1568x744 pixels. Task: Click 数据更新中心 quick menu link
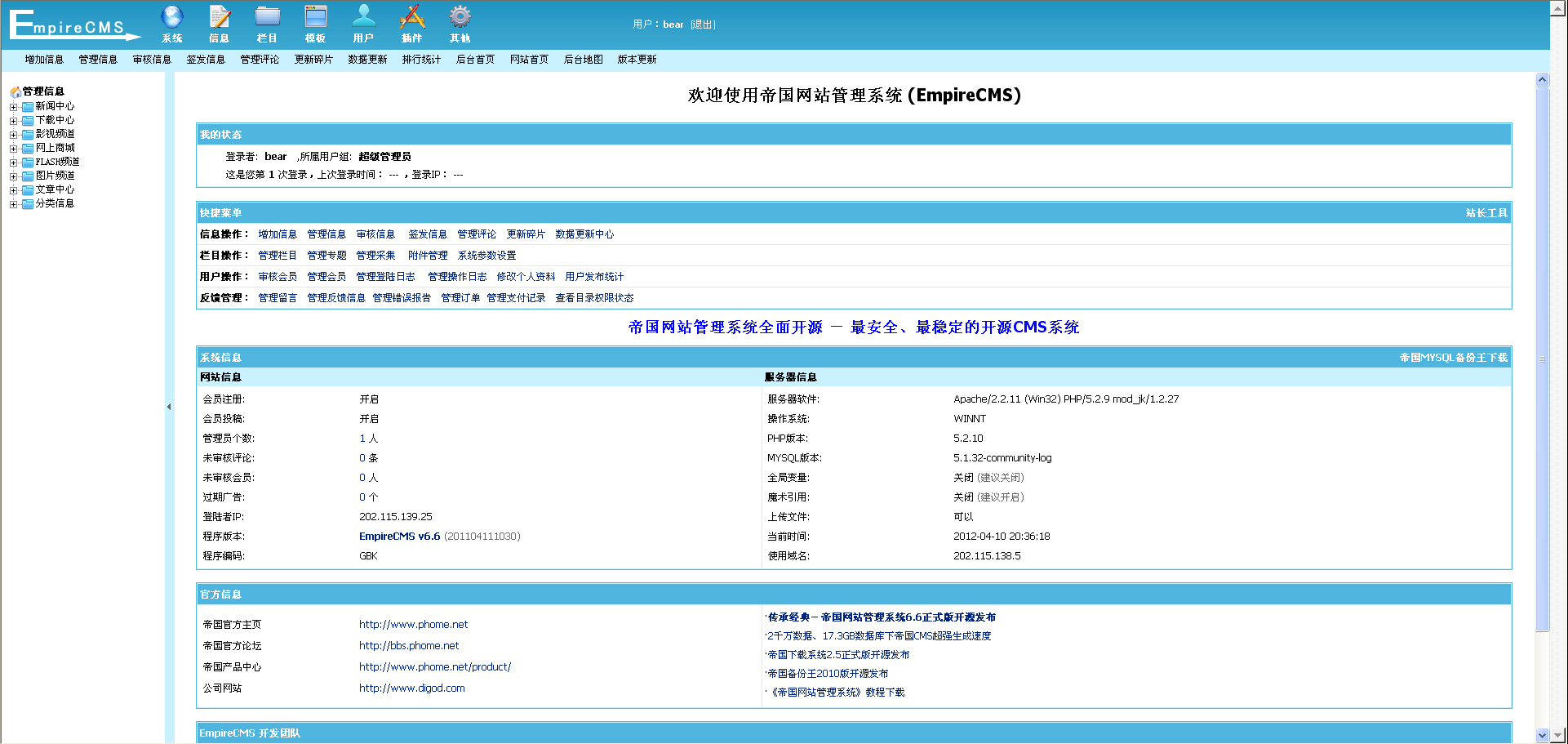584,234
